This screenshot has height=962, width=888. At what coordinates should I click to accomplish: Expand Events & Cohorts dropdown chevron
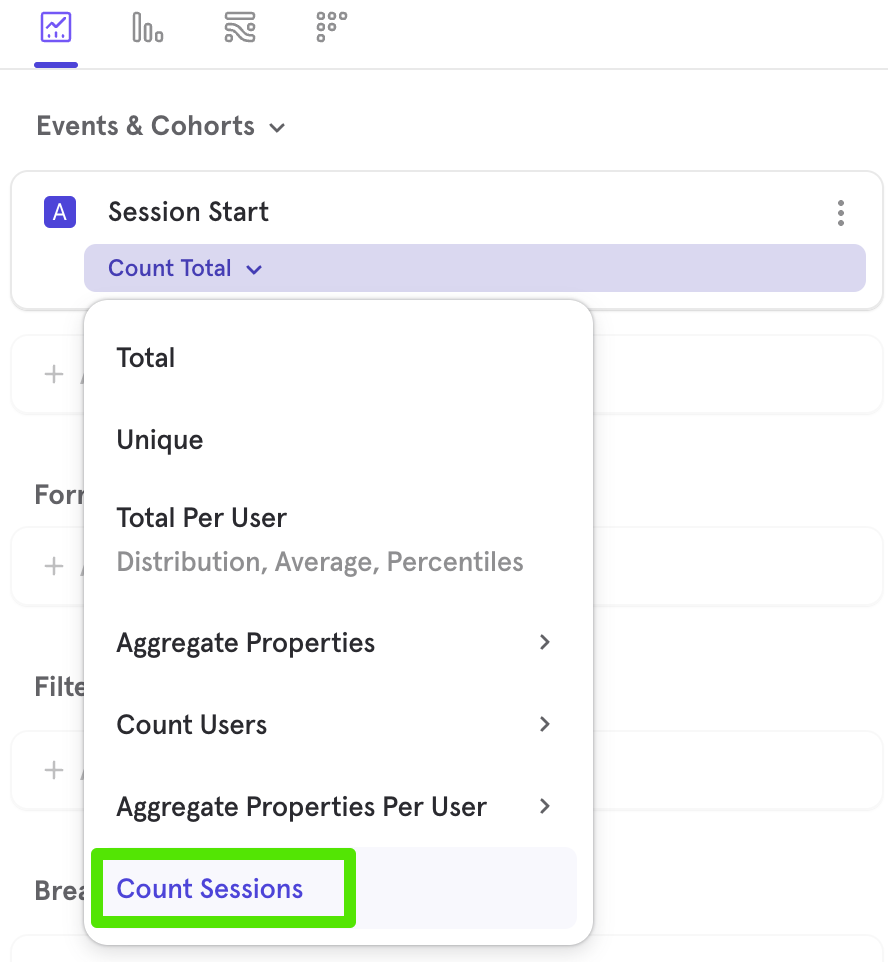(x=277, y=128)
